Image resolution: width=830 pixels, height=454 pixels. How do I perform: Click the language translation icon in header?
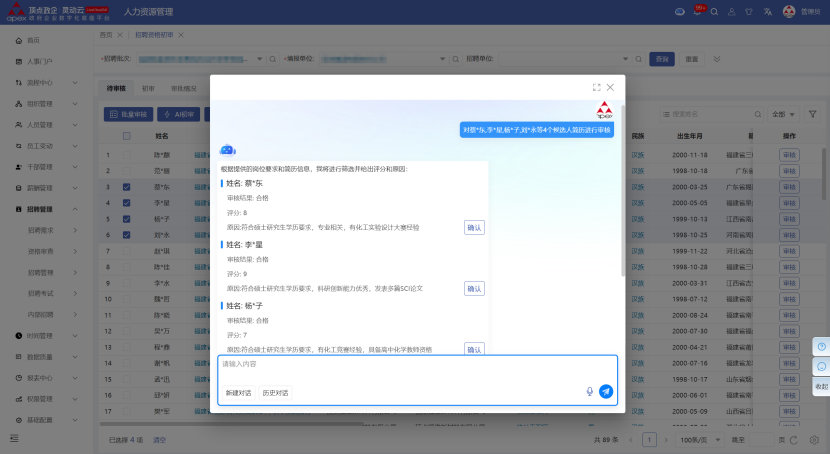767,11
